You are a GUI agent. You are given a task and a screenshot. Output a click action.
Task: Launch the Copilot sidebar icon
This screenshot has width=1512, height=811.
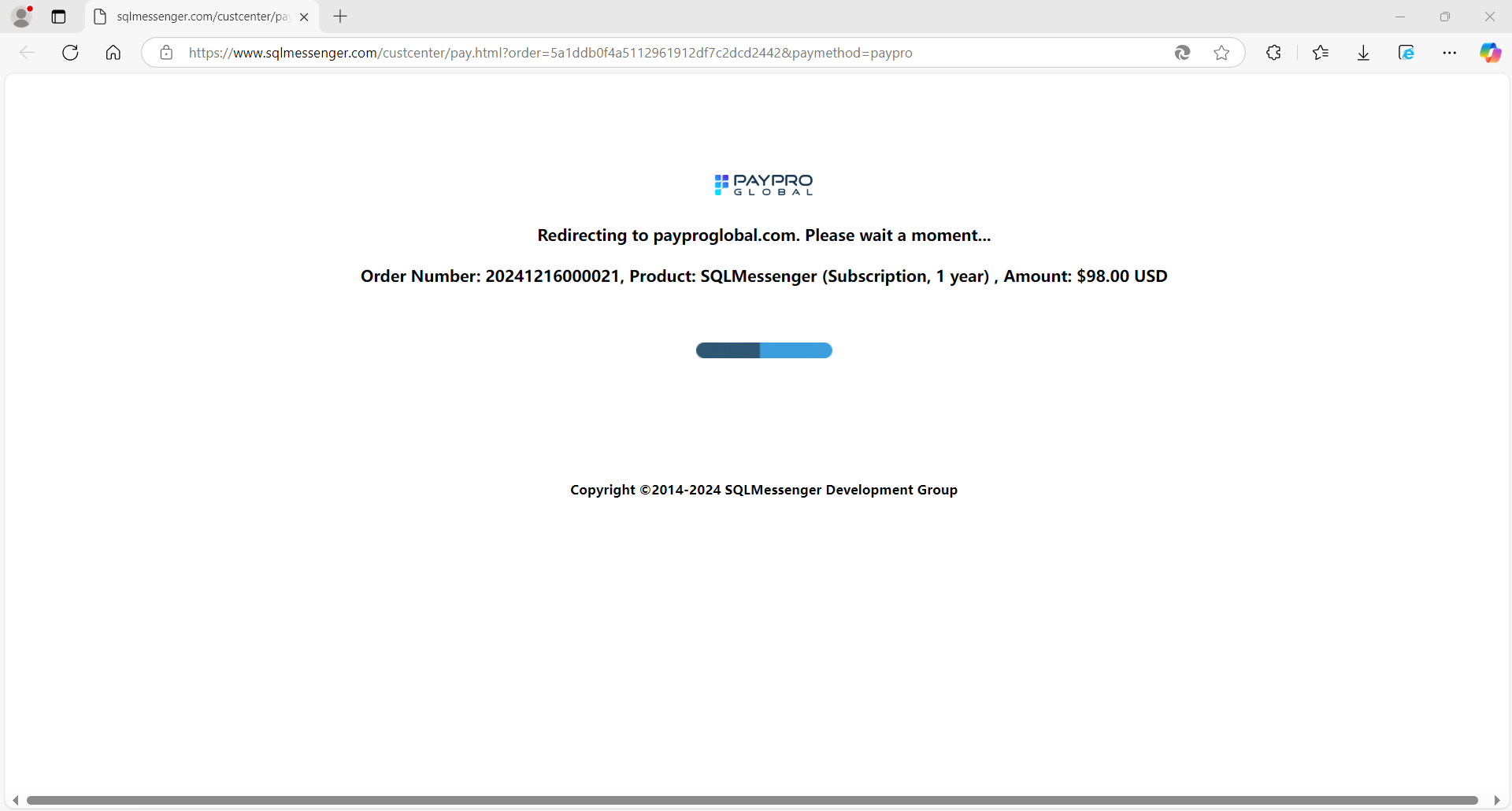click(1490, 53)
